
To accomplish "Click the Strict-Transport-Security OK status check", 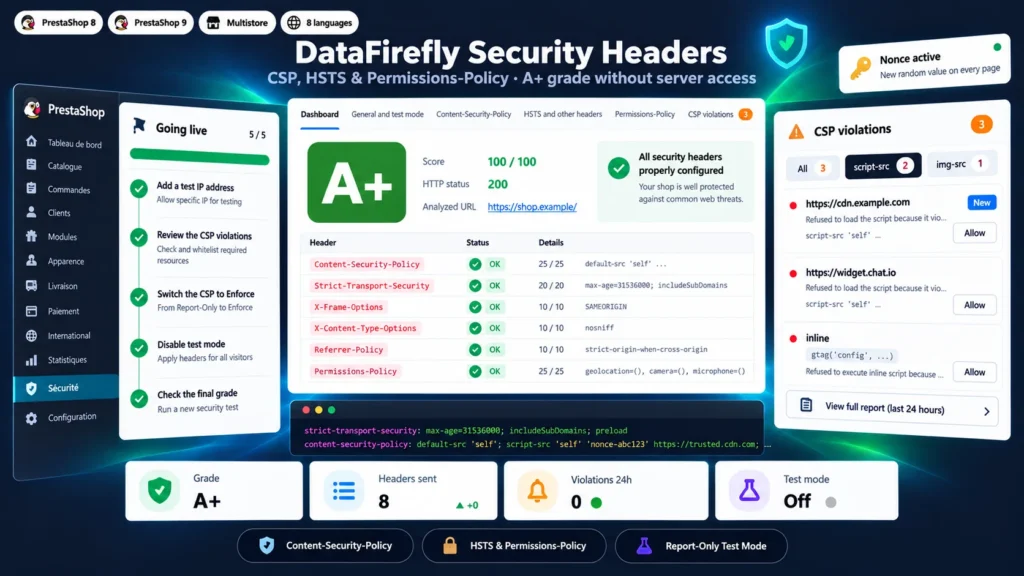I will pyautogui.click(x=475, y=285).
